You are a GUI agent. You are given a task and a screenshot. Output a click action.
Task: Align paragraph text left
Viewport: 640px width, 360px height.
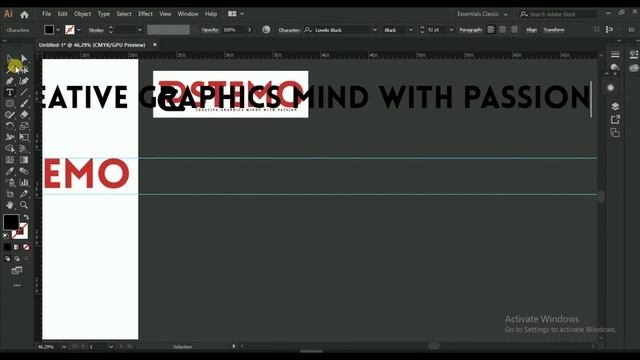coord(491,29)
